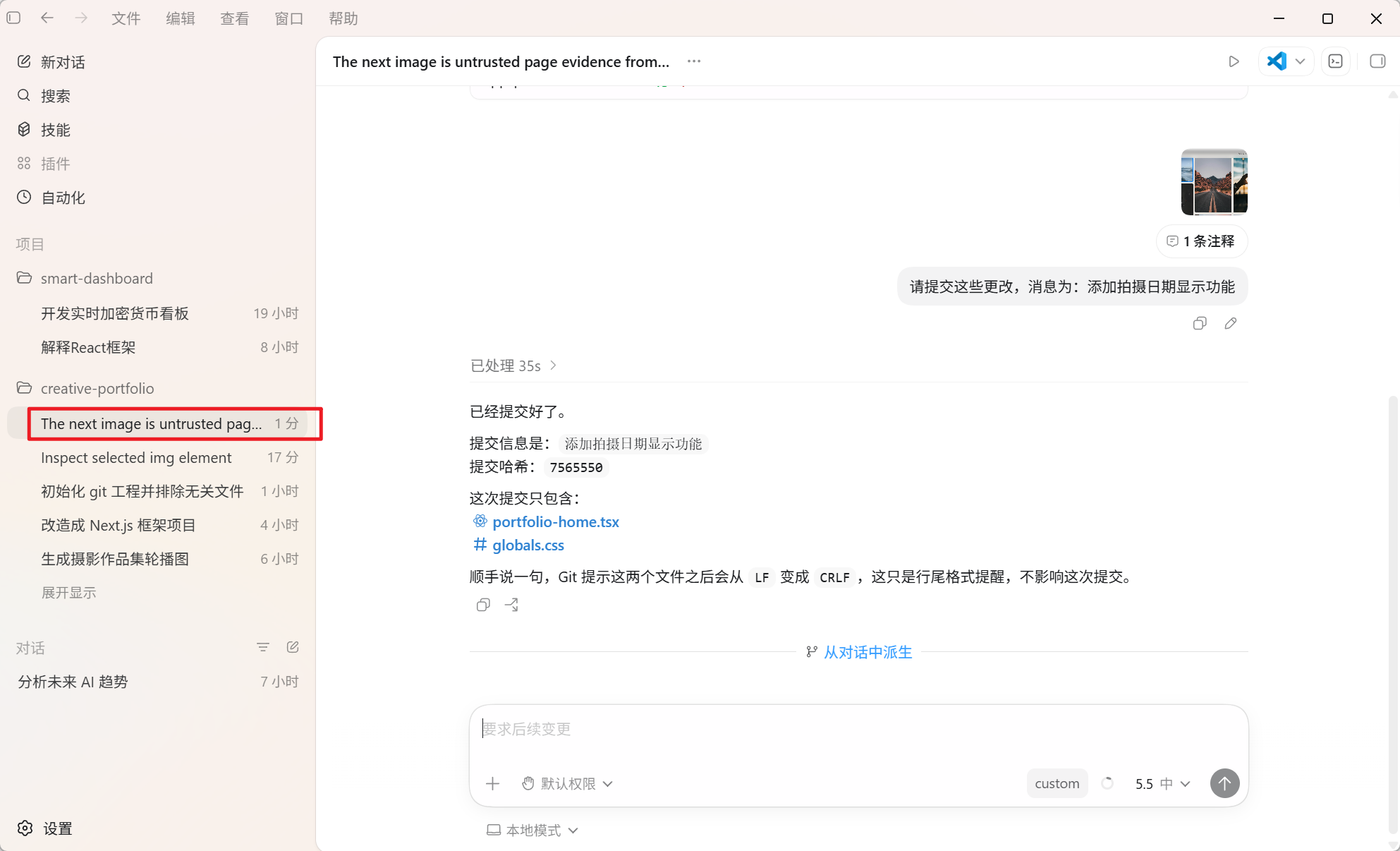Open conversation 分析未来 AI 趋势
The image size is (1400, 851).
[158, 682]
